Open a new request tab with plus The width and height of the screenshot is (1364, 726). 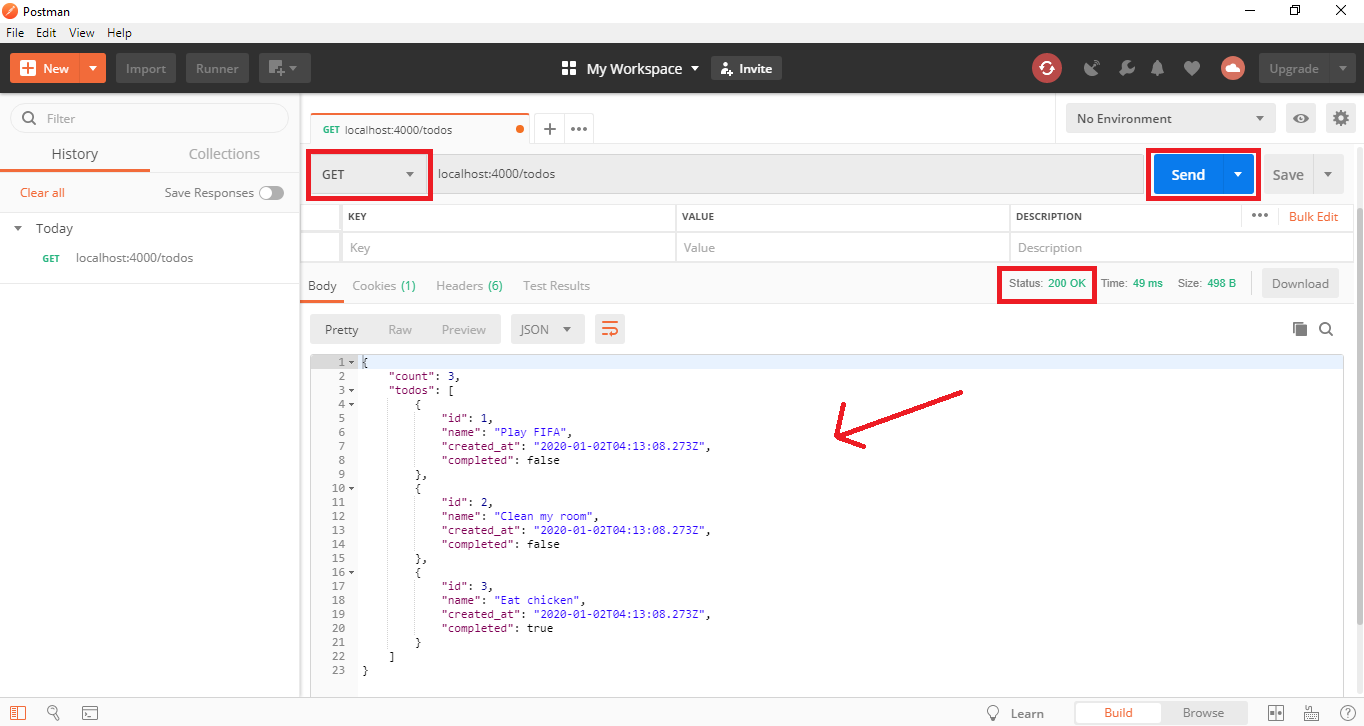[x=550, y=129]
